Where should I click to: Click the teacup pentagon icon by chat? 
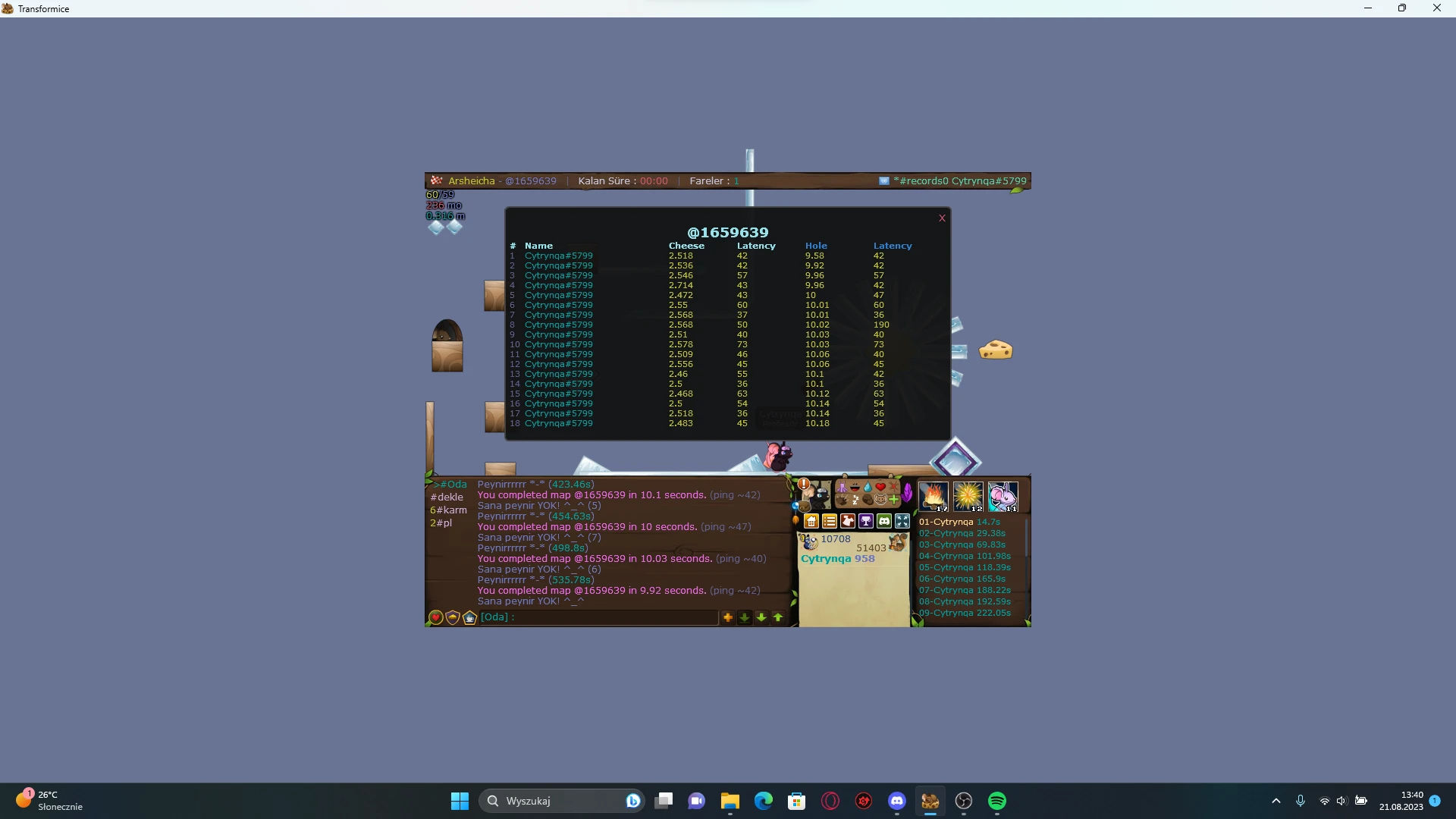point(469,617)
